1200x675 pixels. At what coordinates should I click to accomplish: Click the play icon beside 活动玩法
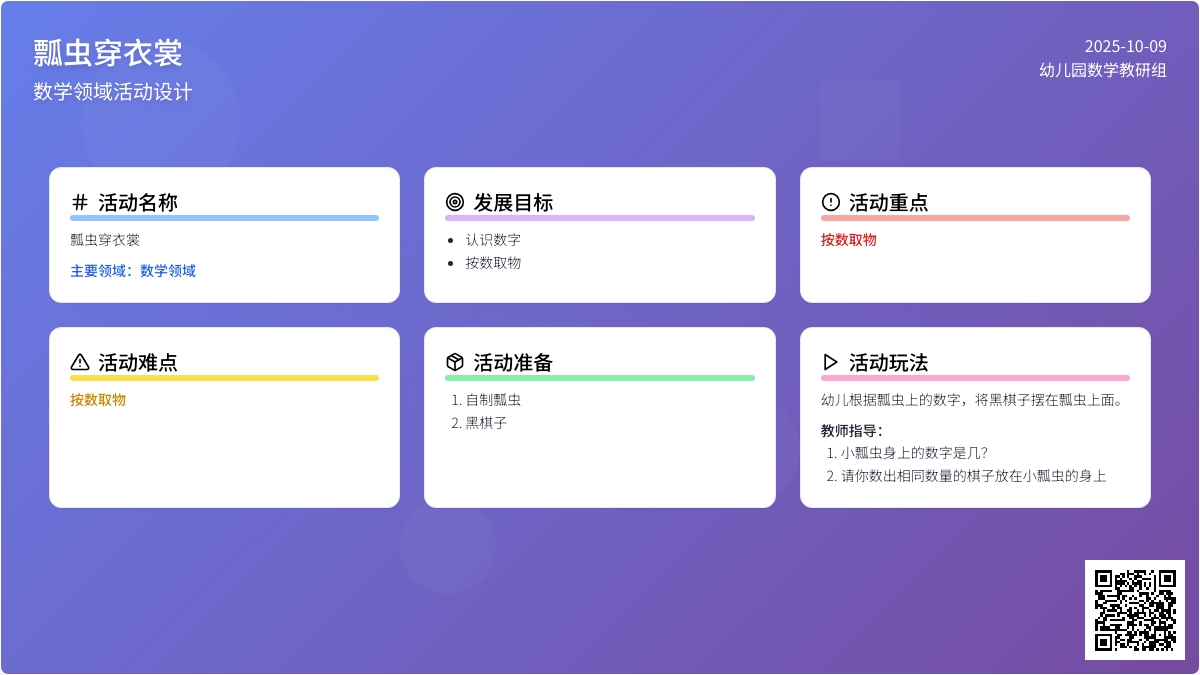(830, 362)
